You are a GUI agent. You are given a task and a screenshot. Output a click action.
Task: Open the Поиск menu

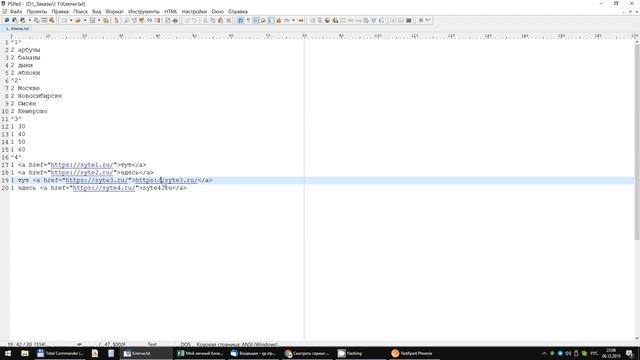click(x=80, y=11)
